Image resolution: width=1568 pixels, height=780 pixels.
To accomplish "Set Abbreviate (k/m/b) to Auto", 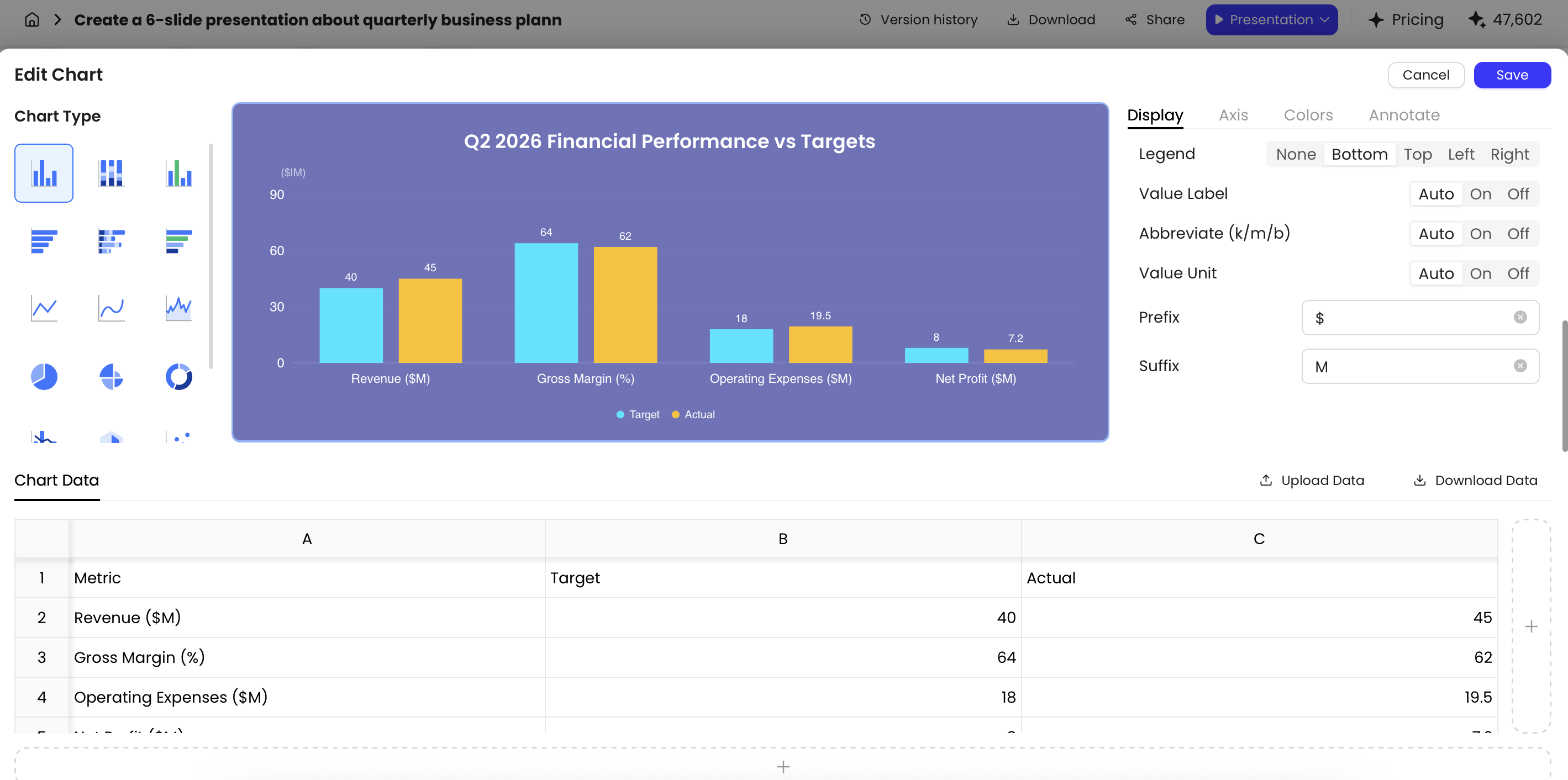I will [x=1436, y=234].
